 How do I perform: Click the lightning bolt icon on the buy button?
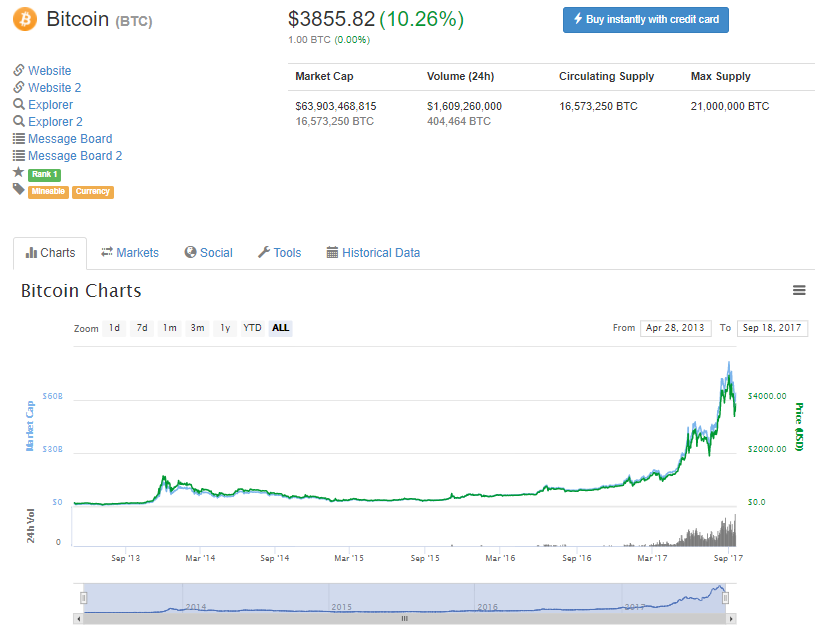(x=578, y=19)
